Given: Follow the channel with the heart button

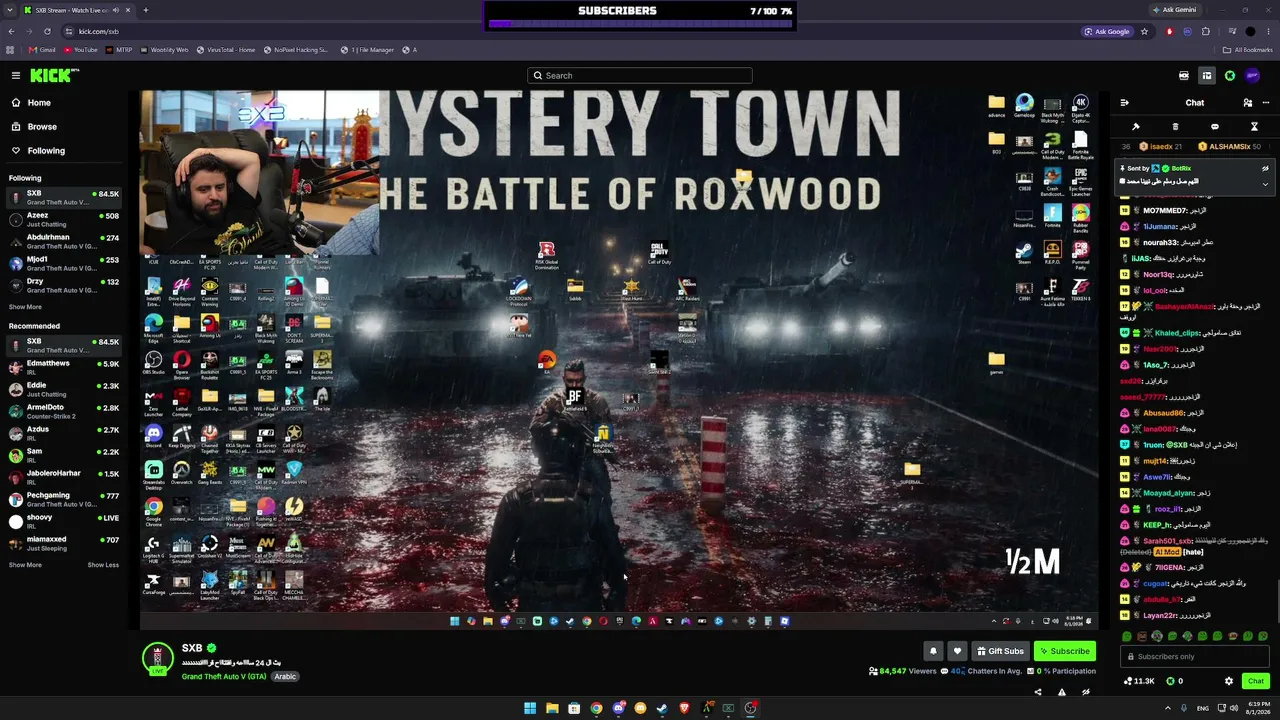Looking at the screenshot, I should (957, 651).
